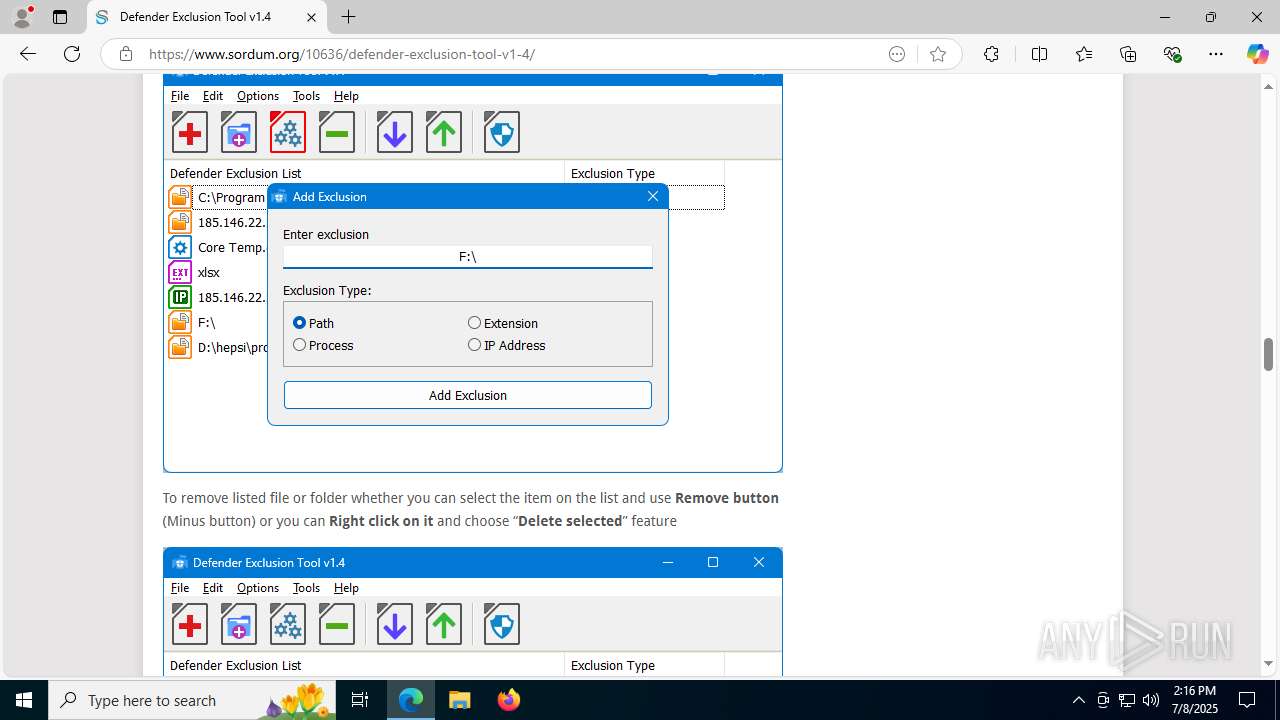Open File Explorer from taskbar
The image size is (1280, 720).
click(x=459, y=700)
